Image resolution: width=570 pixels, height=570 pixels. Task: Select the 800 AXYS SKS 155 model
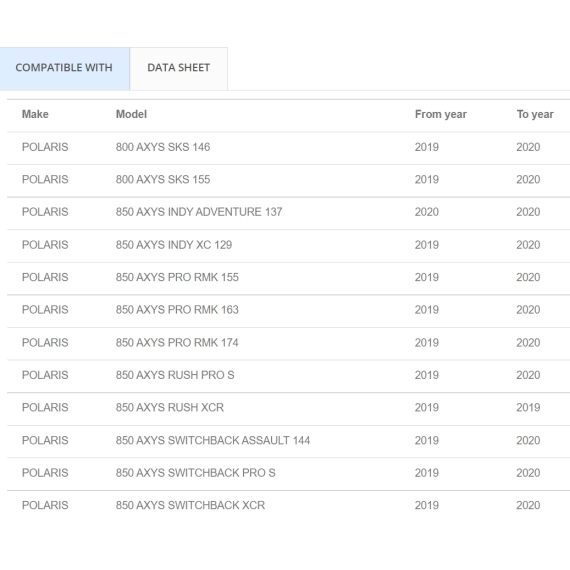tap(163, 180)
